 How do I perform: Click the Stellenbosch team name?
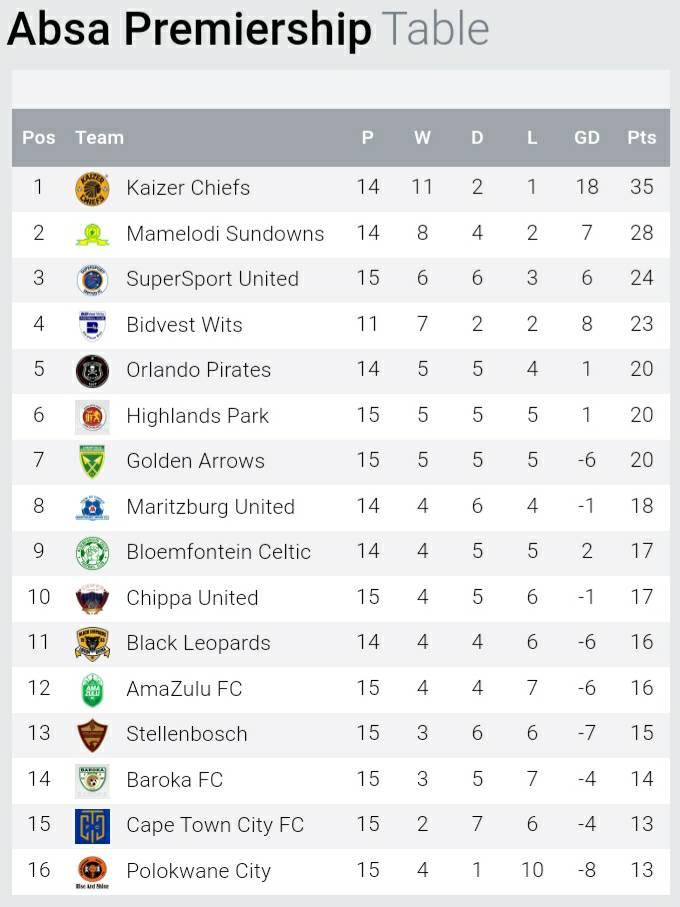tap(187, 734)
